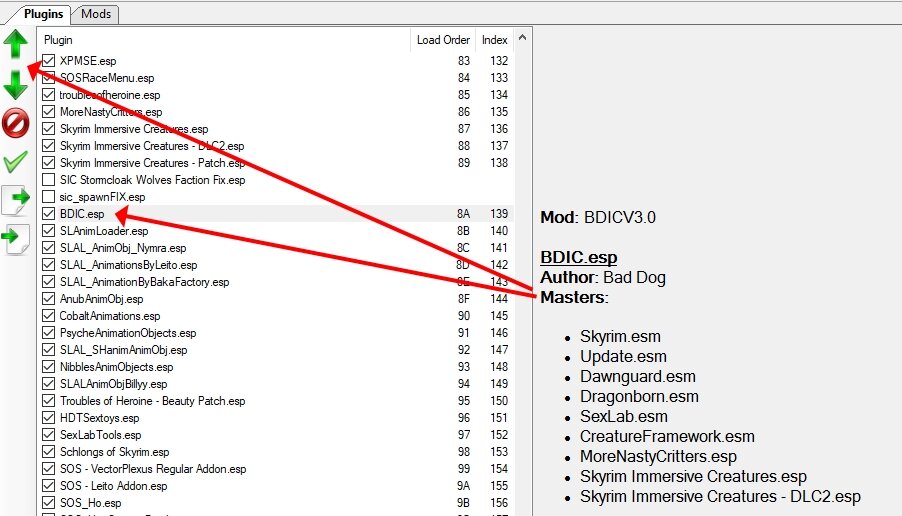Uncheck Skyrim Immersive Creatures - Patch.esp
Screen dimensions: 902x516
49,162
